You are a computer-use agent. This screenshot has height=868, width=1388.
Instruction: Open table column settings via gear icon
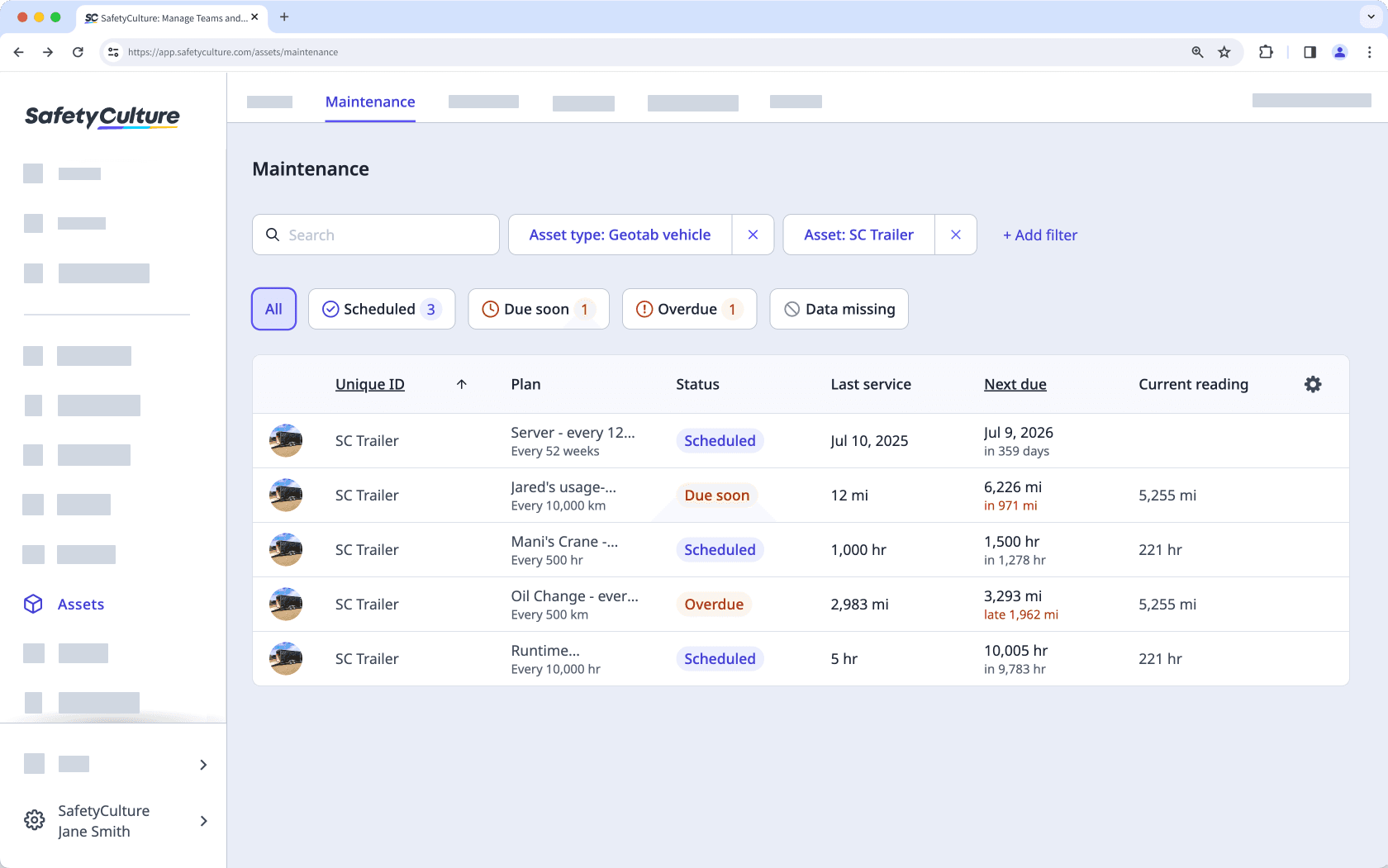(1313, 384)
